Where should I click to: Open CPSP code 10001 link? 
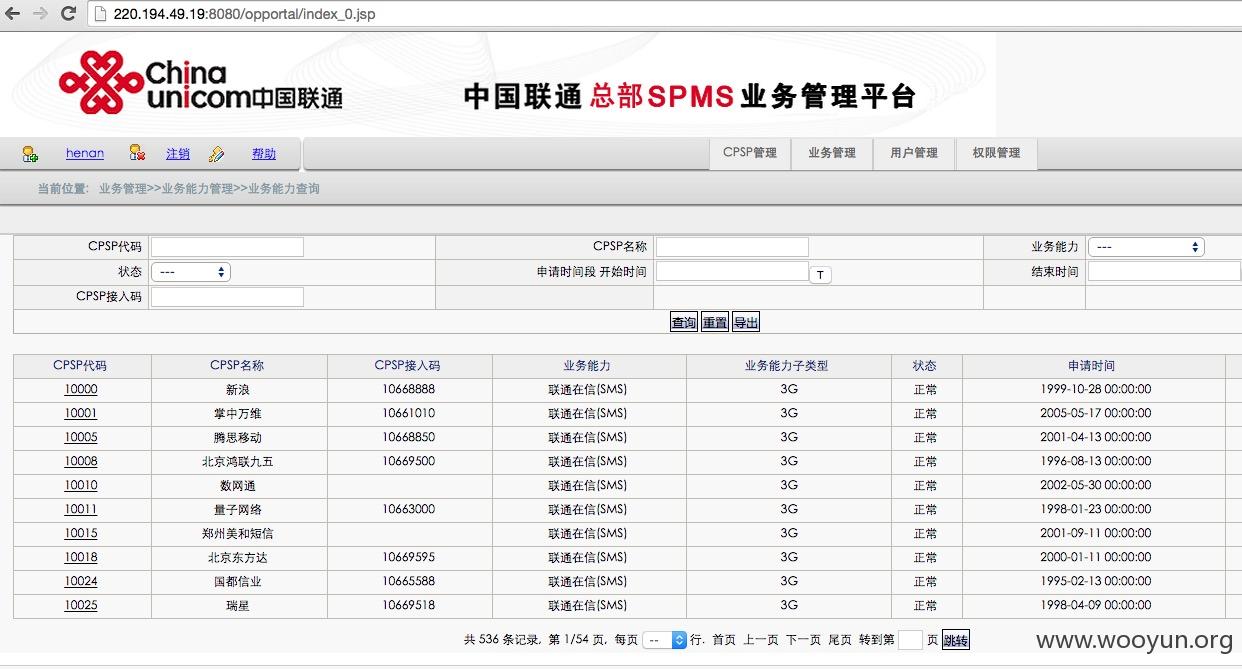click(81, 414)
